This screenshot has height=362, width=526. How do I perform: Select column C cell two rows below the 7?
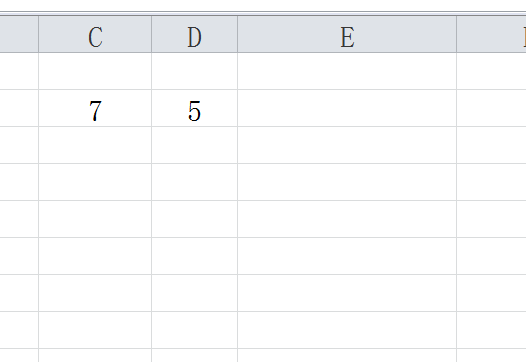95,182
